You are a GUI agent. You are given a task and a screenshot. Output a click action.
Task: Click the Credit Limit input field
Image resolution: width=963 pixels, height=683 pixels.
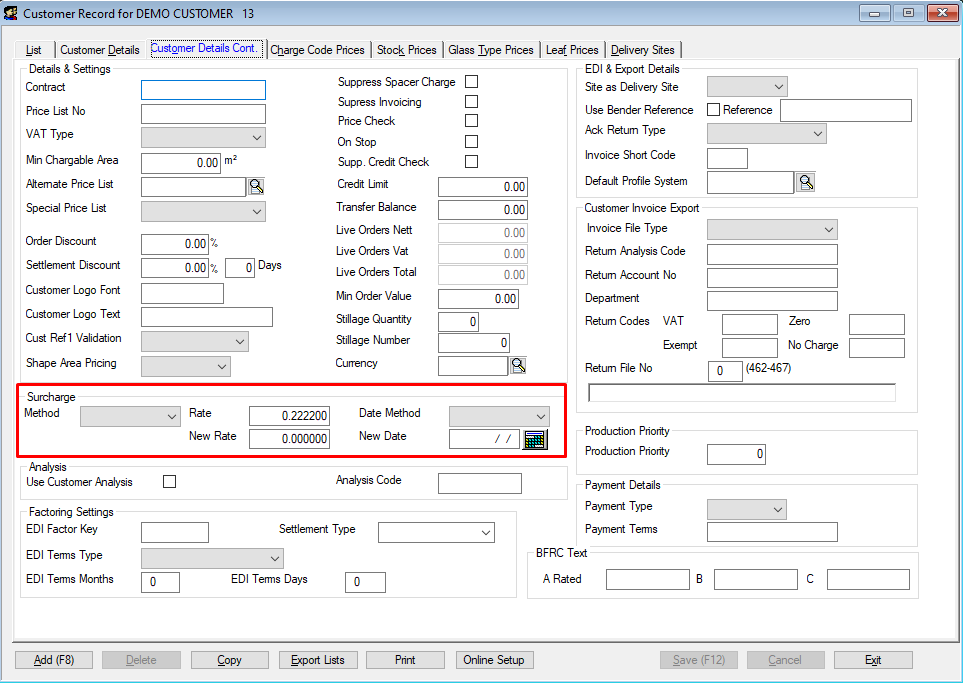[482, 187]
